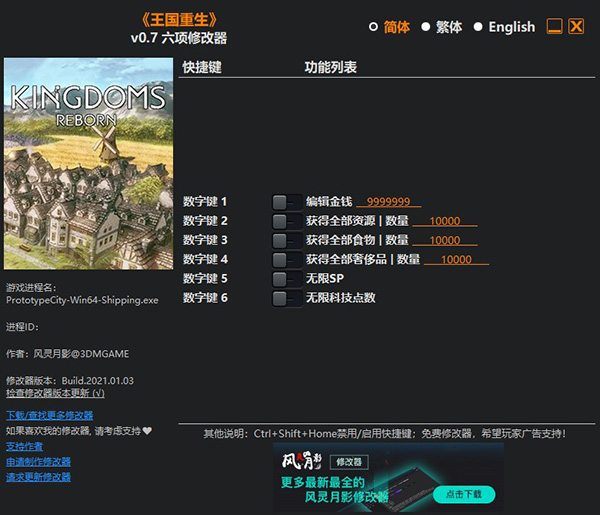Toggle the 编辑金钱 (edit money) switch
Screen dimensions: 600x515
(x=286, y=202)
